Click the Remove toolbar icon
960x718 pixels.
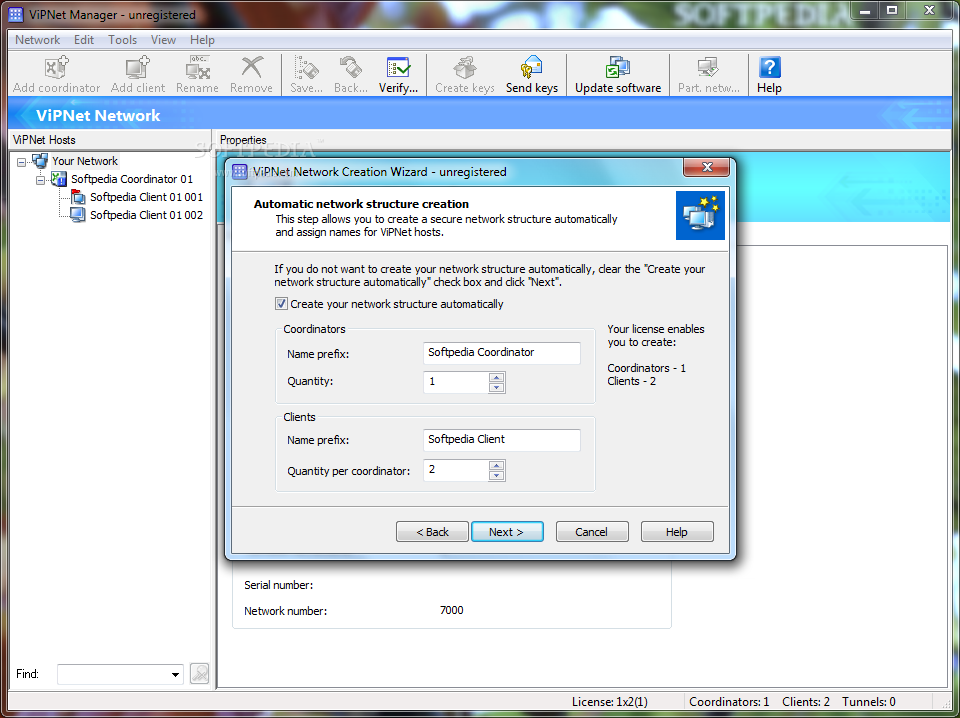[251, 67]
